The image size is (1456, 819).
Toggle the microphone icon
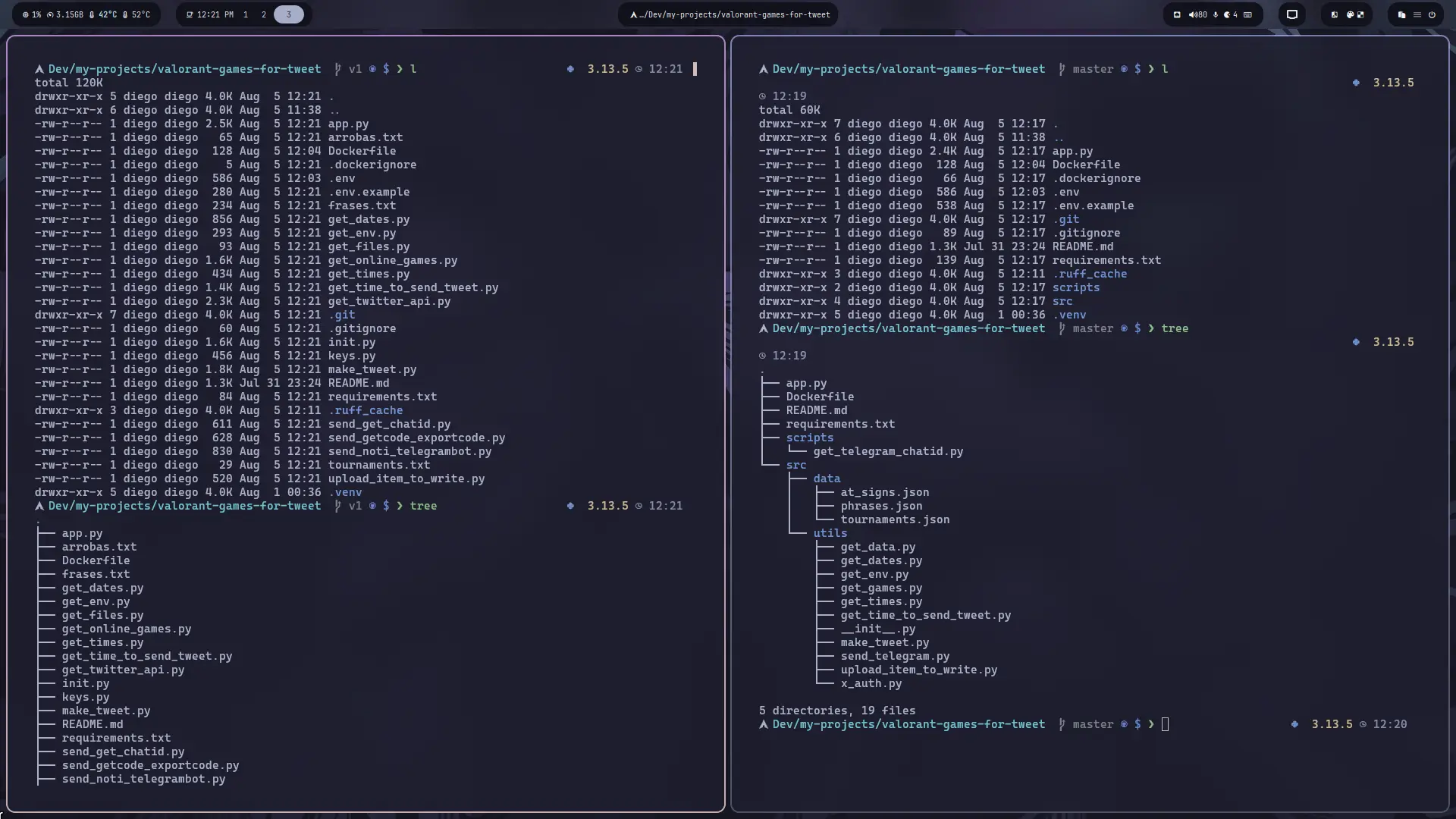click(1216, 14)
